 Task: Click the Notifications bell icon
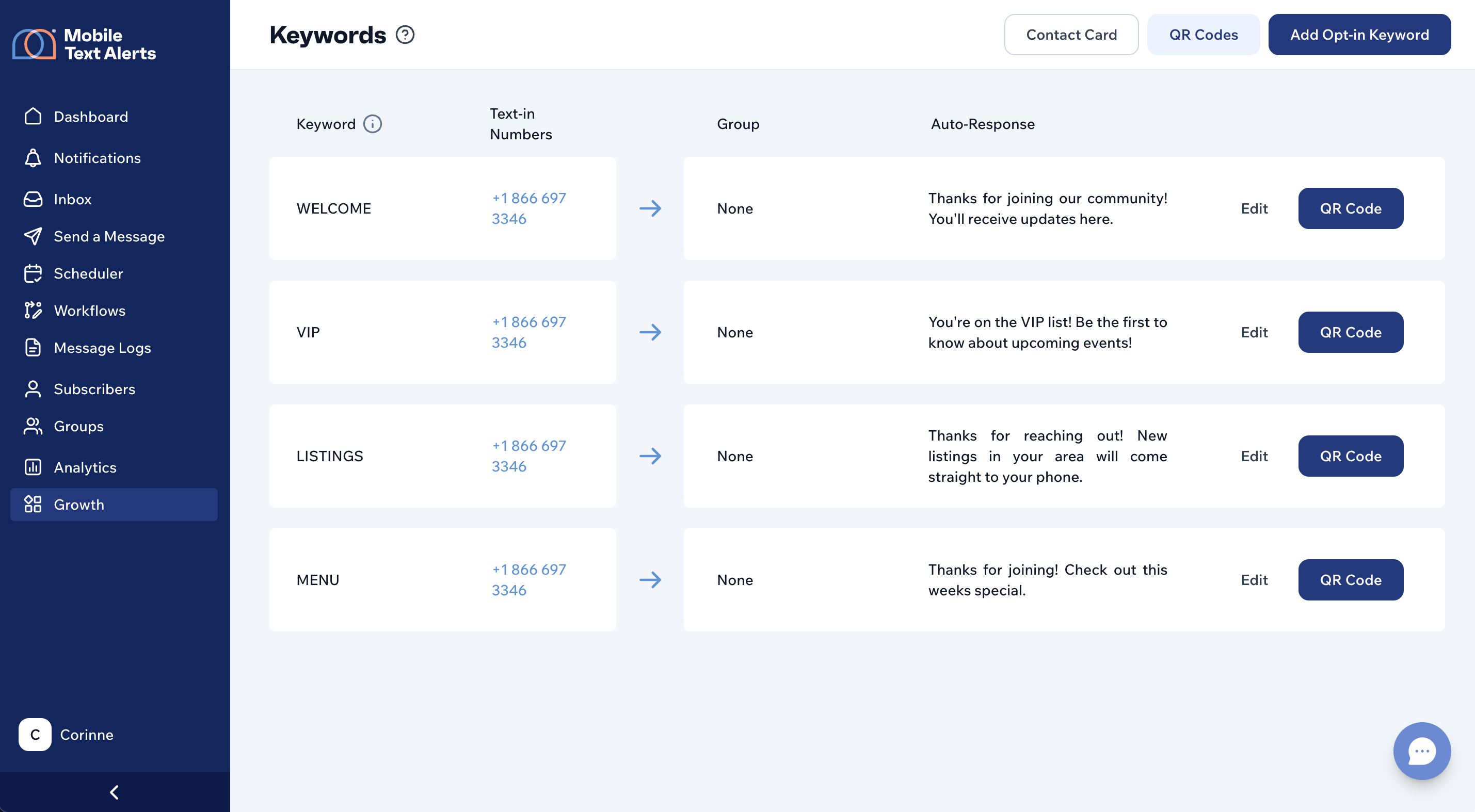(x=33, y=158)
